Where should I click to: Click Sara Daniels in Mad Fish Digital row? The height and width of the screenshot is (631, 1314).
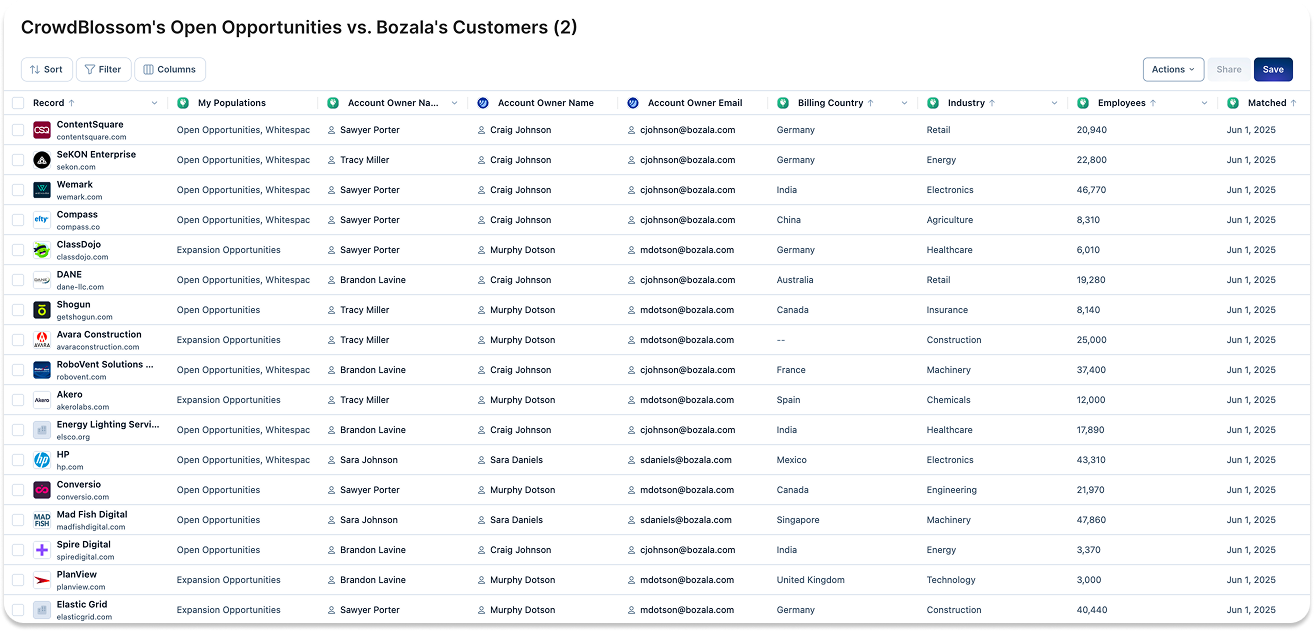[x=516, y=520]
